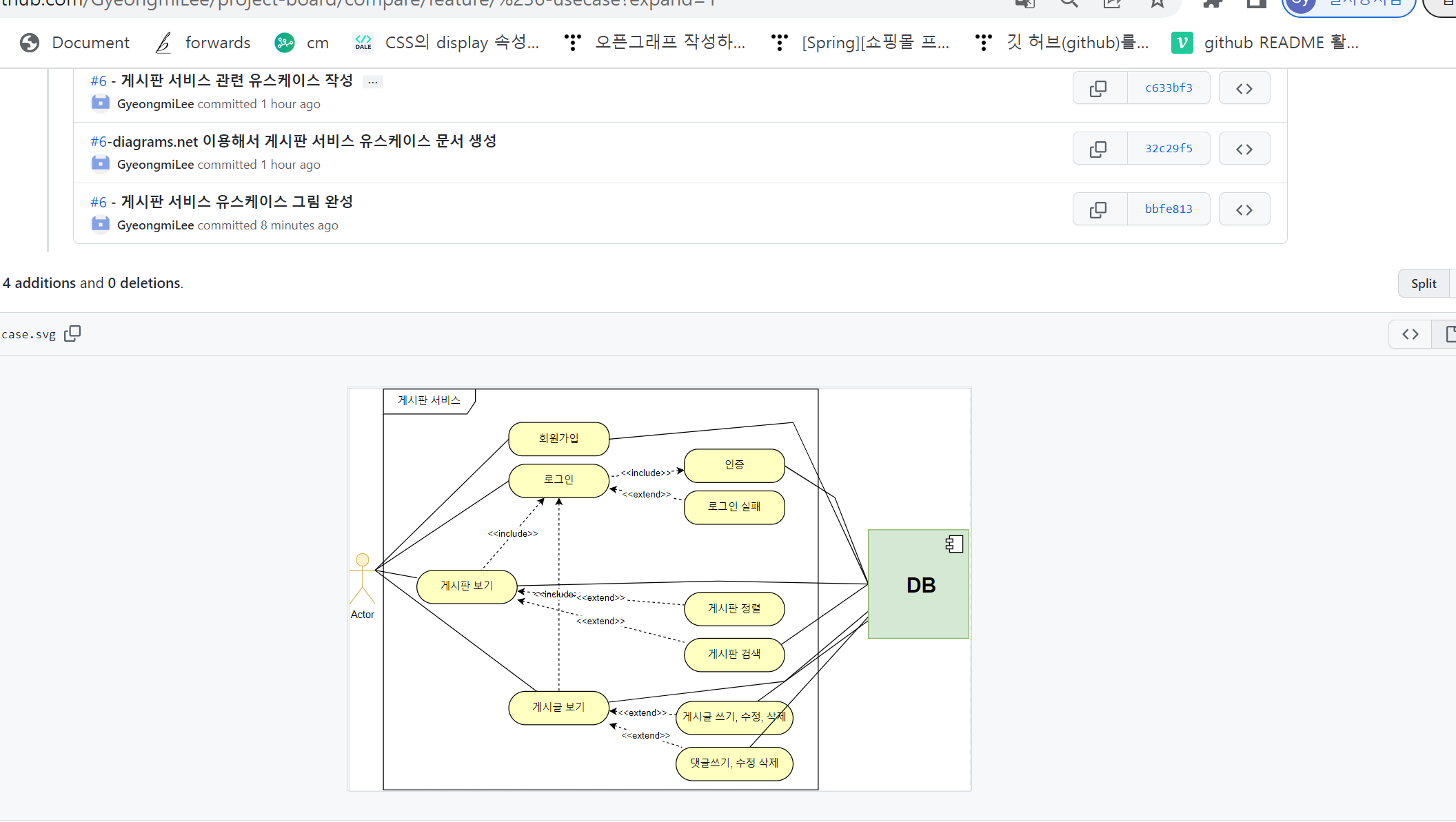Switch to Split diff view
Viewport: 1456px width, 822px height.
1423,284
